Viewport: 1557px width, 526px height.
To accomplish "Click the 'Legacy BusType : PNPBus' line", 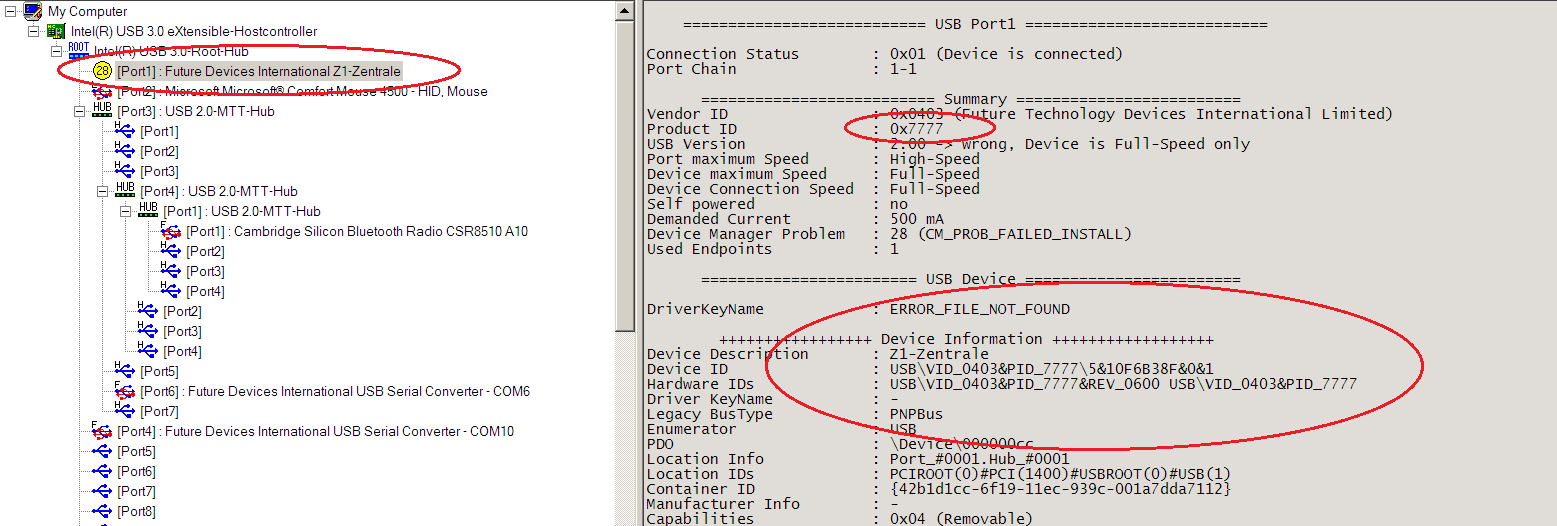I will (795, 414).
